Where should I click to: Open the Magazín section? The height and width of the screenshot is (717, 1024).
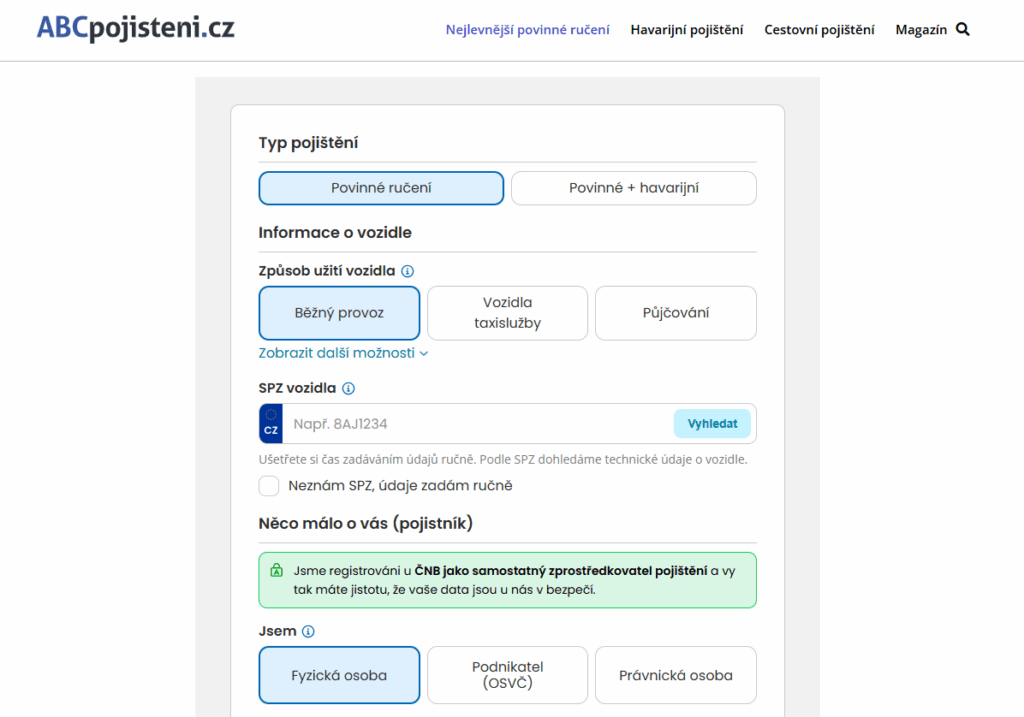point(921,29)
